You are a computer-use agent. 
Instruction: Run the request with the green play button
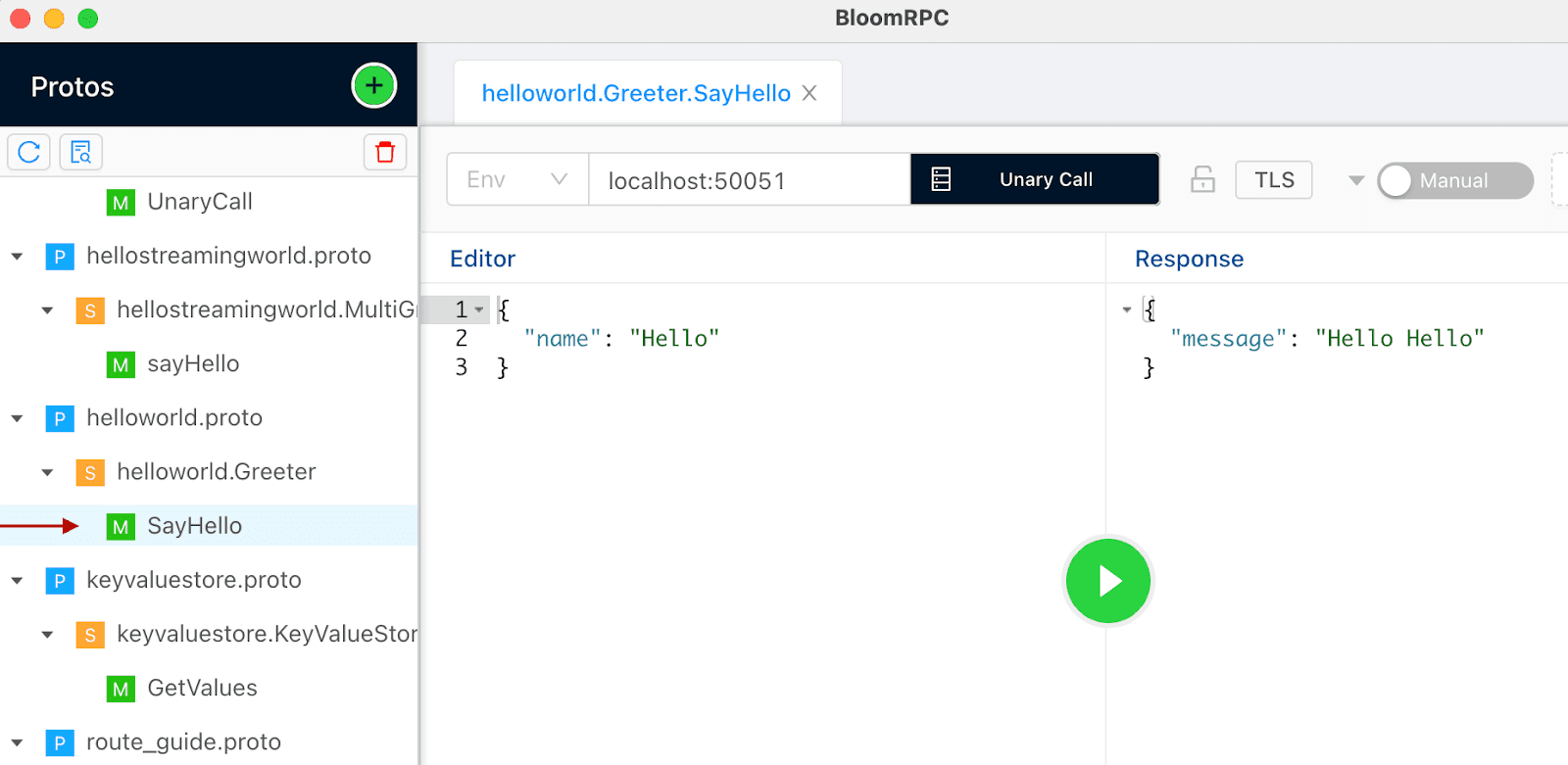[x=1108, y=581]
